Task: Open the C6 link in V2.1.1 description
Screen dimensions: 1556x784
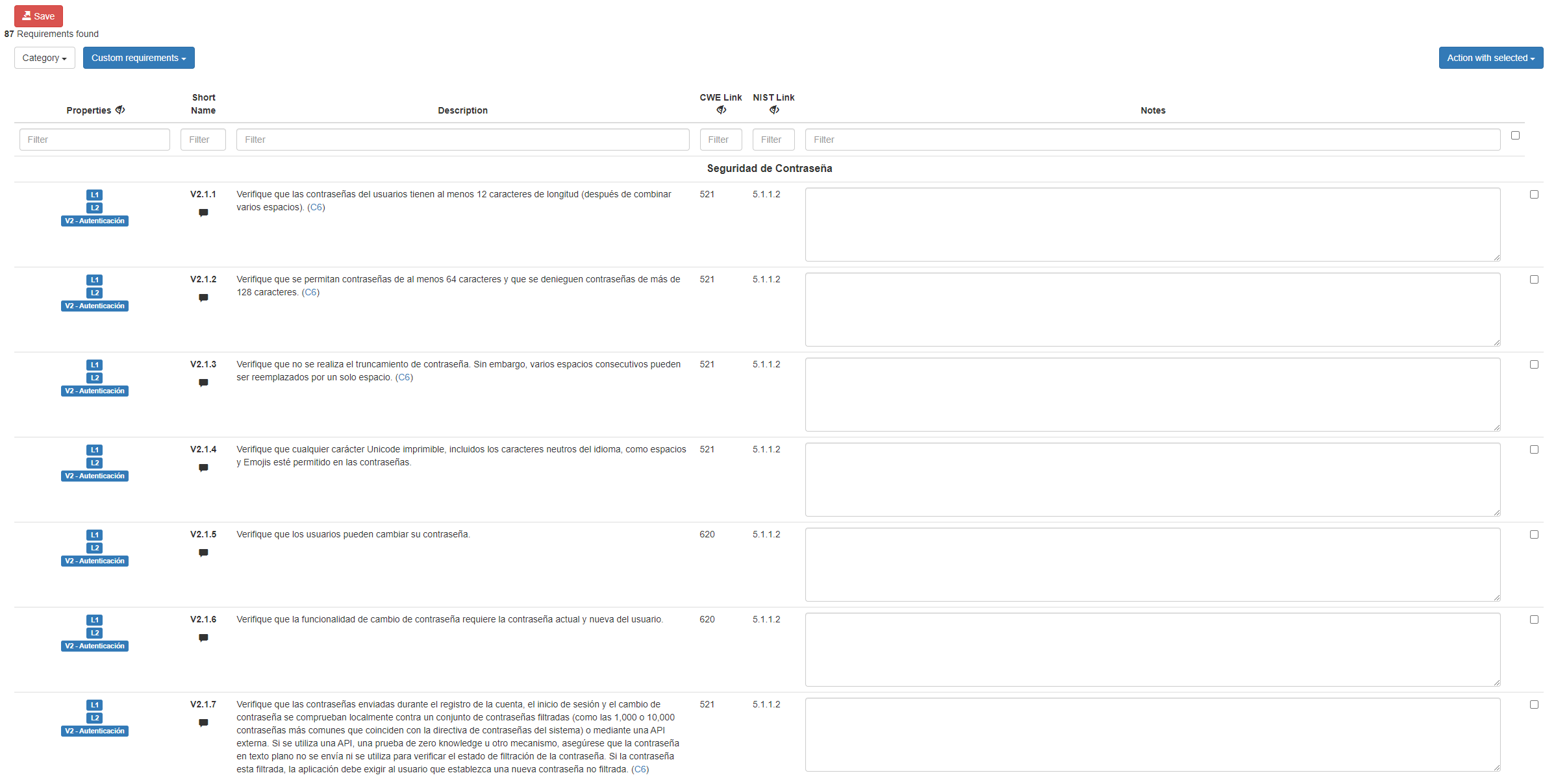Action: [316, 208]
